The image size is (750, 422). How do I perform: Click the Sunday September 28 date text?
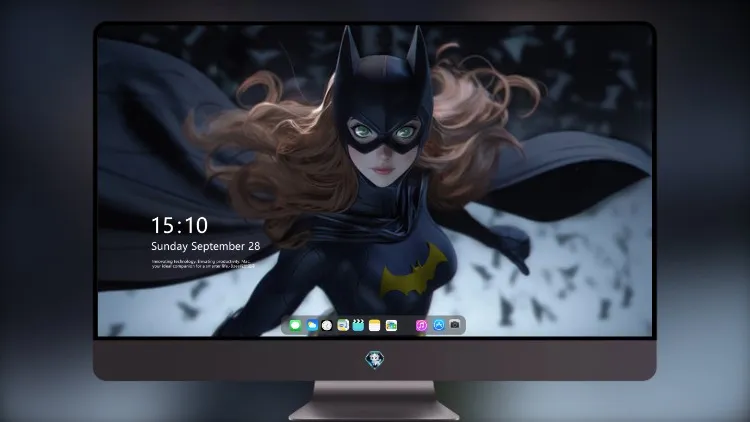[x=206, y=246]
